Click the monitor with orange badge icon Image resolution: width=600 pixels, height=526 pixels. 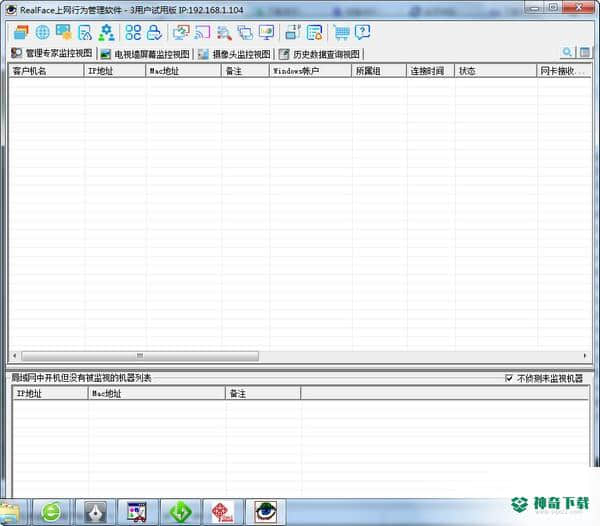64,32
